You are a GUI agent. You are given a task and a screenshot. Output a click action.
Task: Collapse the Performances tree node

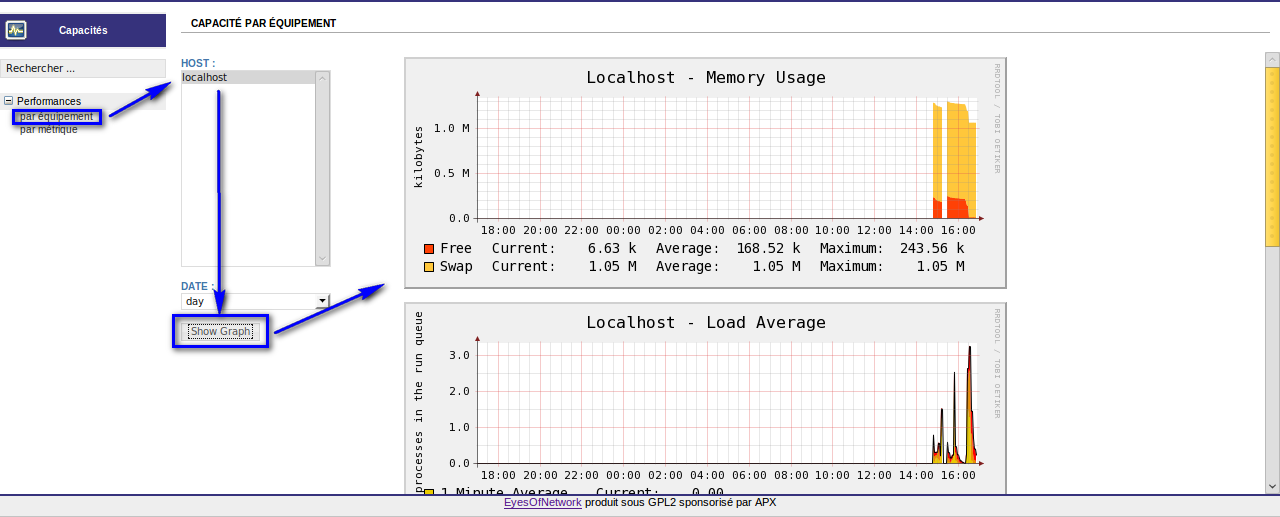tap(9, 101)
